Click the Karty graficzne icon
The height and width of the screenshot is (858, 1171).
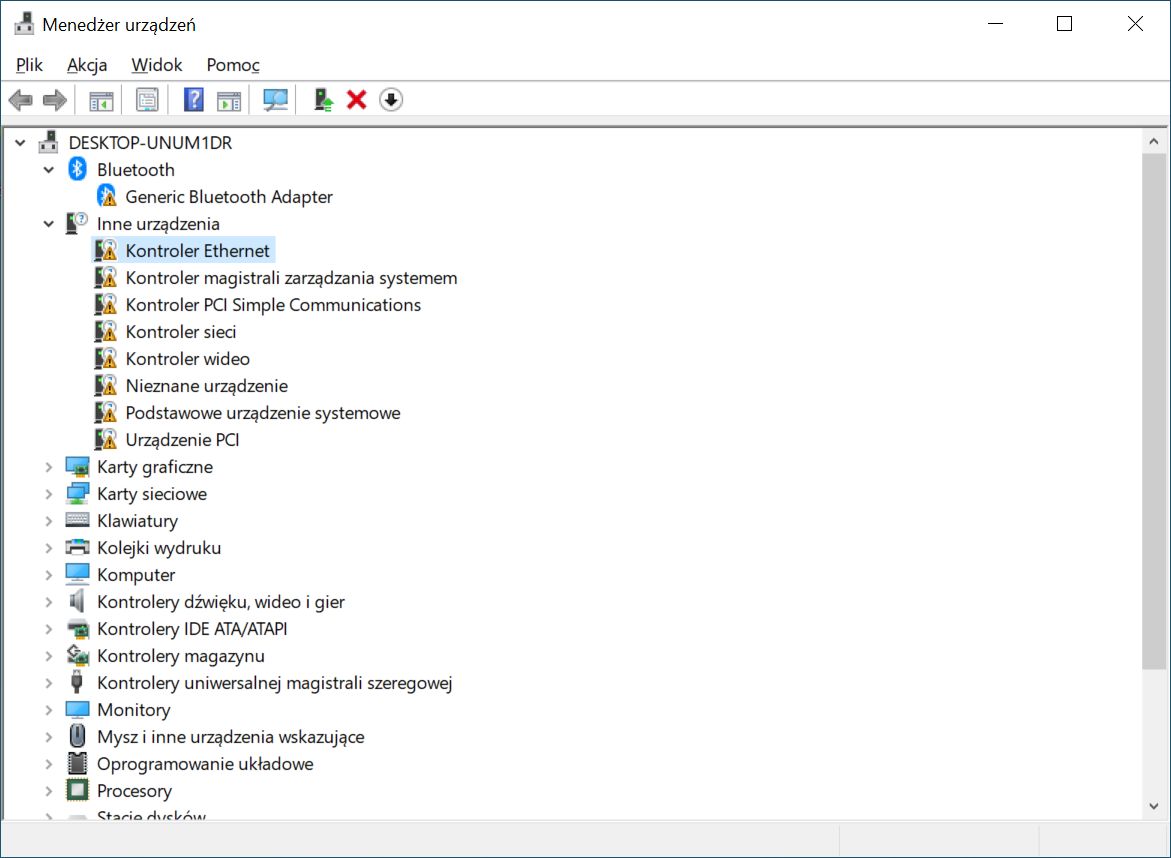coord(77,467)
